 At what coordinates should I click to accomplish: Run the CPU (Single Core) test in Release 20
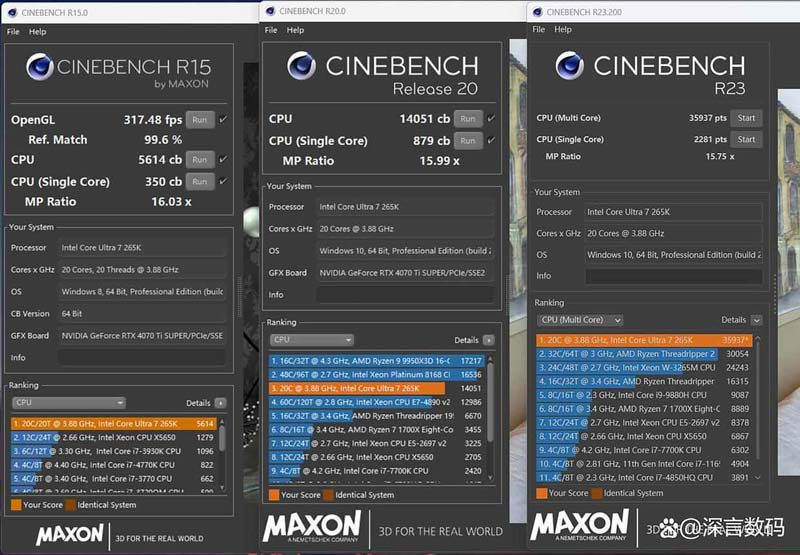tap(467, 141)
